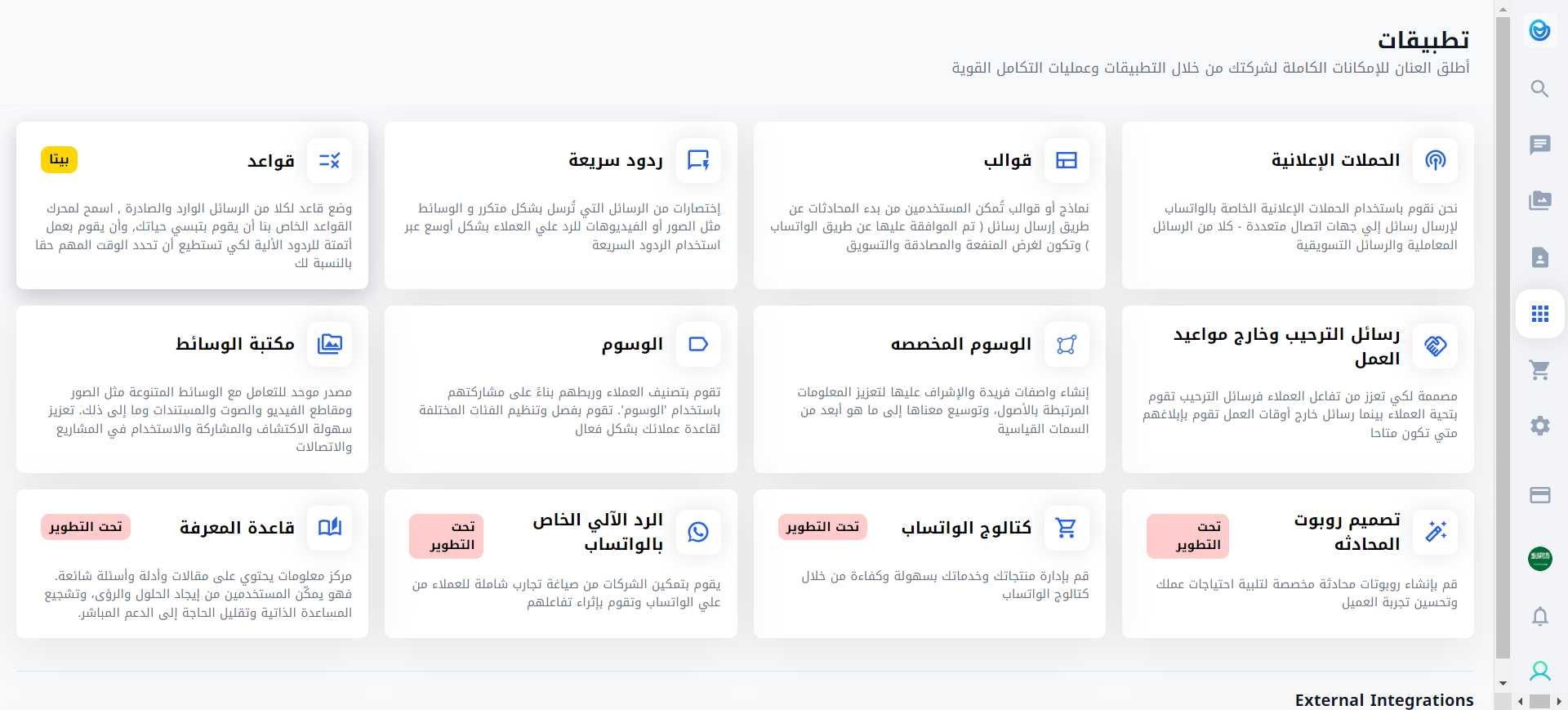The height and width of the screenshot is (710, 1568).
Task: Open the settings gear in sidebar
Action: (x=1539, y=426)
